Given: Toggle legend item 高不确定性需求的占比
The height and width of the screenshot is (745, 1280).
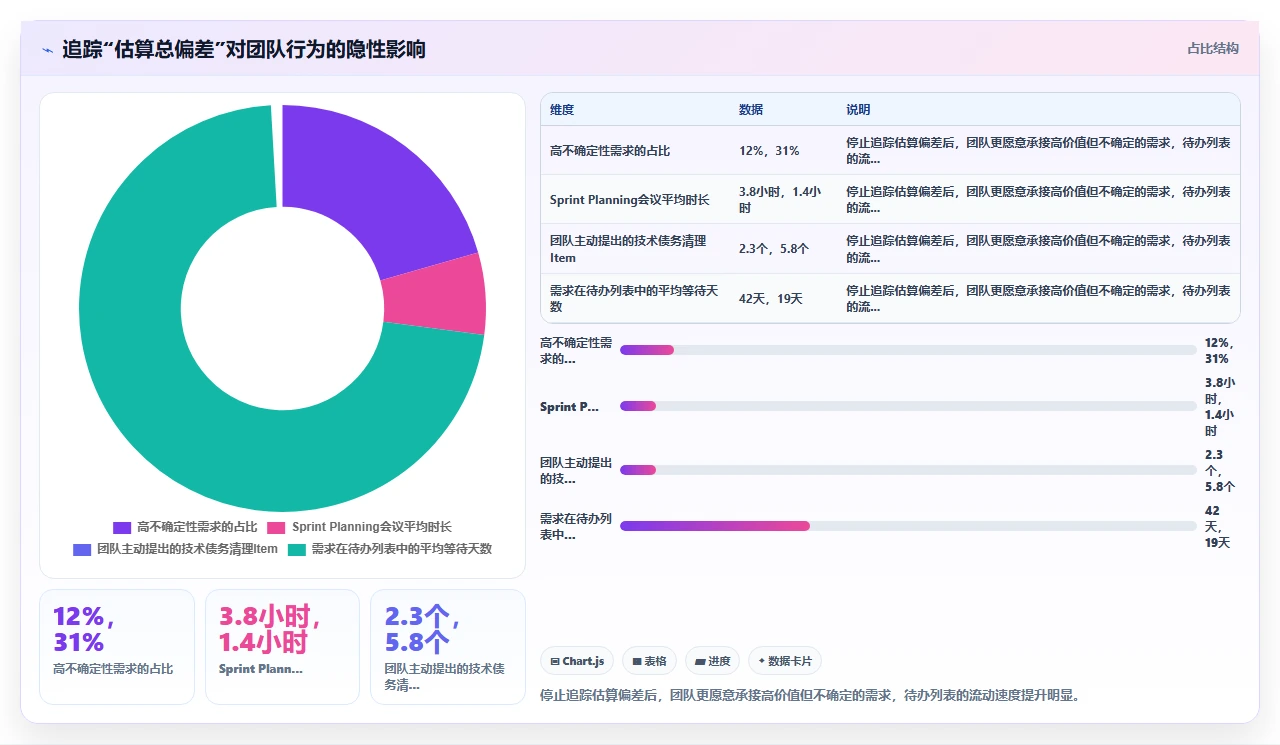Looking at the screenshot, I should 185,527.
